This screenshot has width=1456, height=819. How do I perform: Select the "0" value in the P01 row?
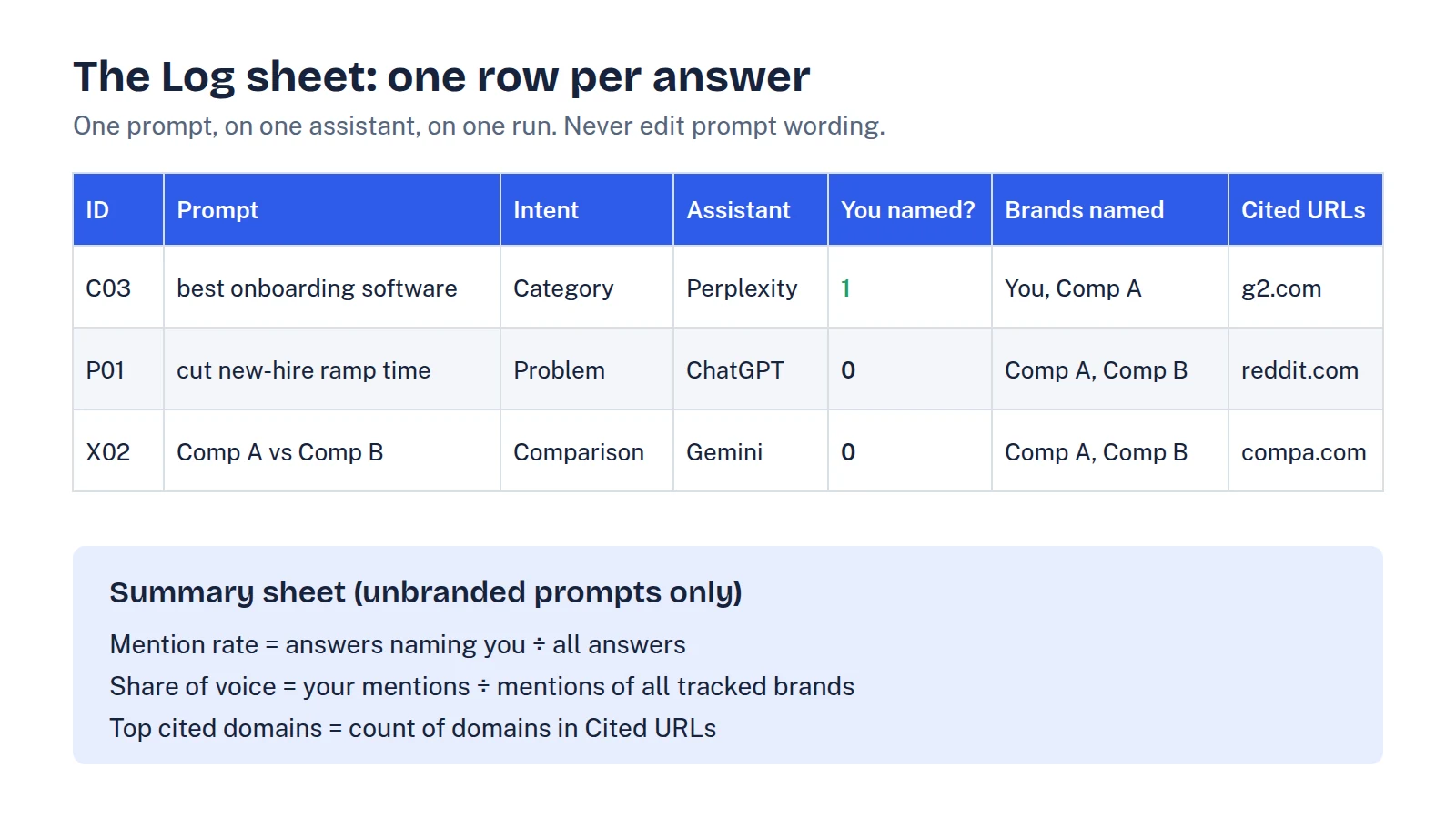848,370
